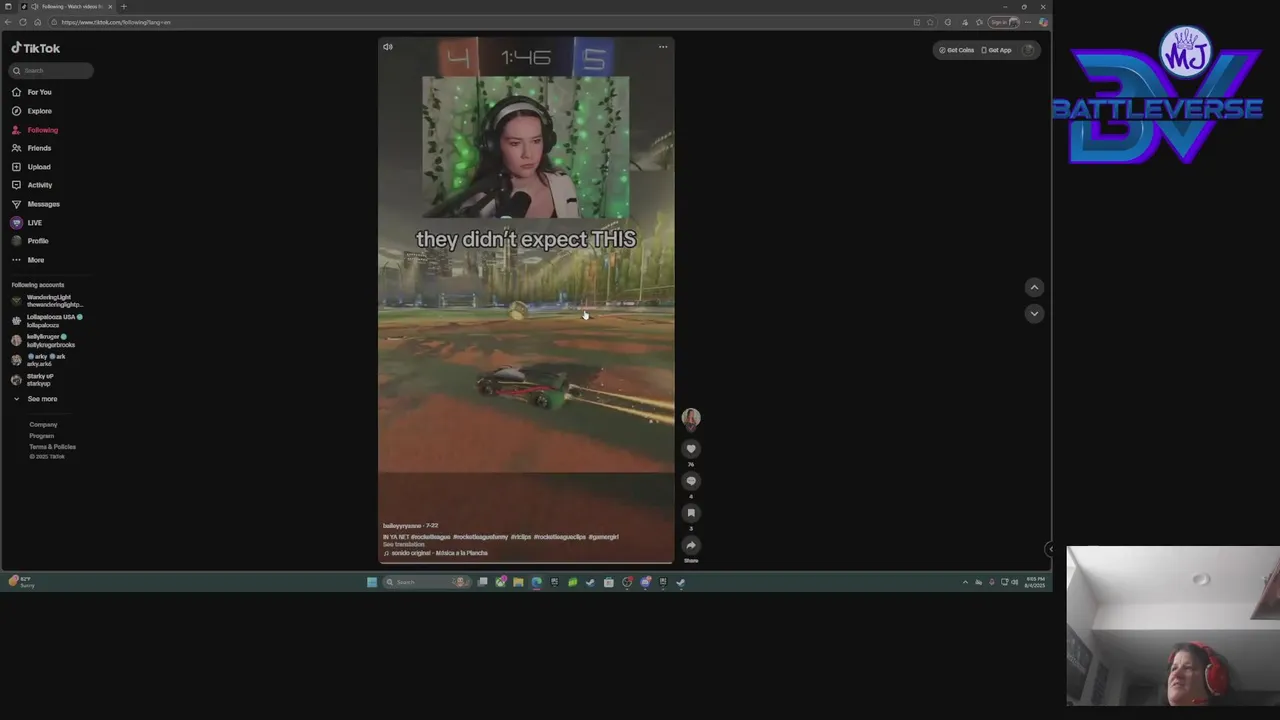The height and width of the screenshot is (720, 1280).
Task: Bookmark the video with the save icon
Action: 691,513
